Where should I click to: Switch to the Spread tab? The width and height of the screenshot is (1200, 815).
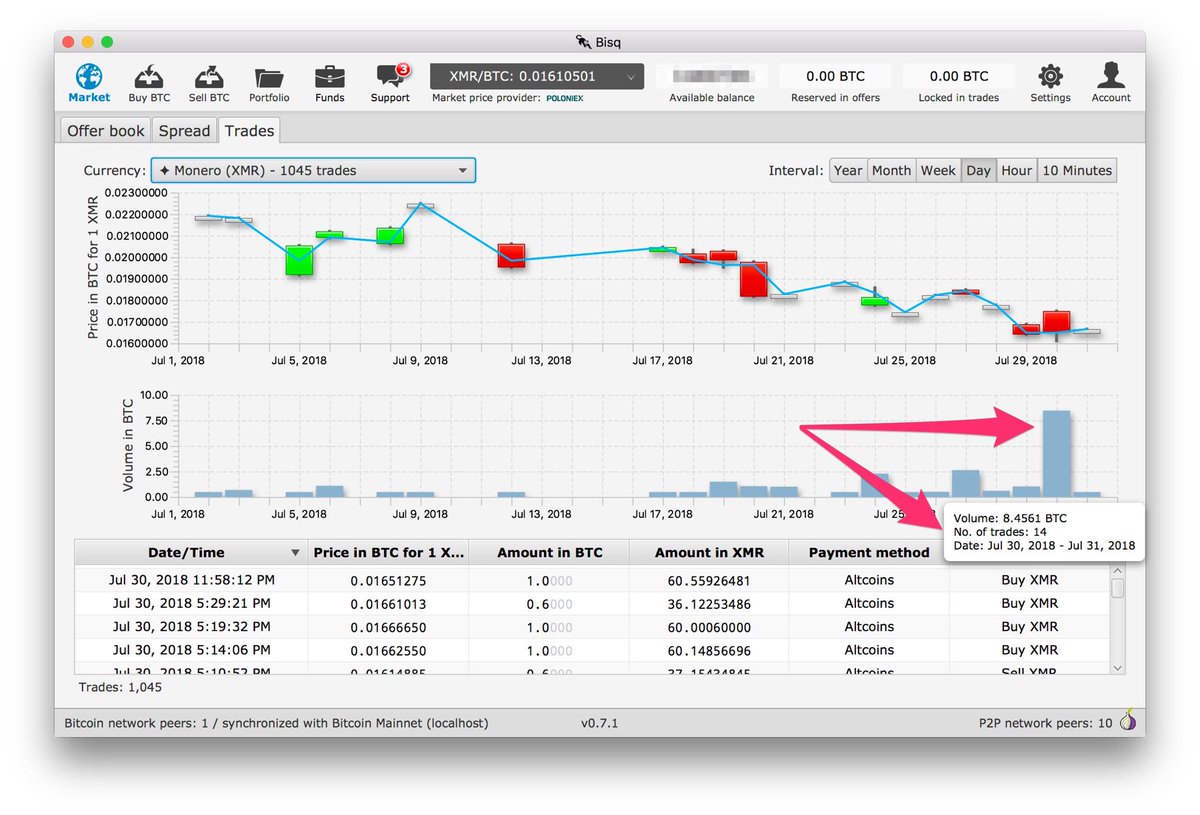pos(184,130)
